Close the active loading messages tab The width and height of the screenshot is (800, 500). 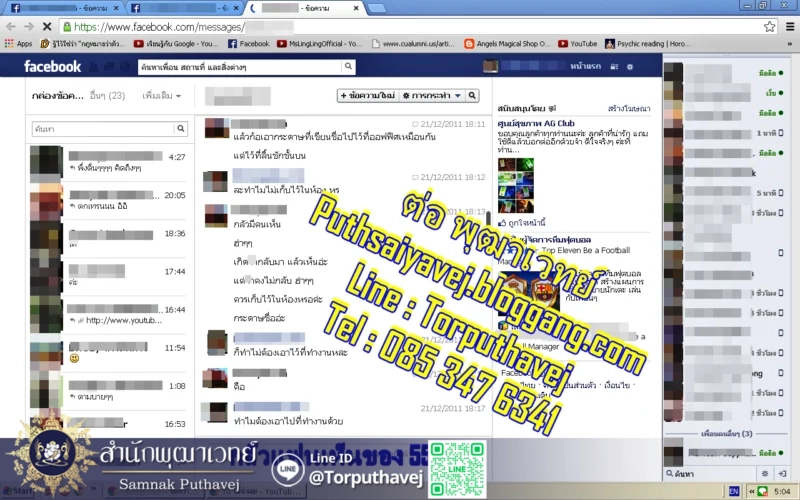tap(356, 8)
